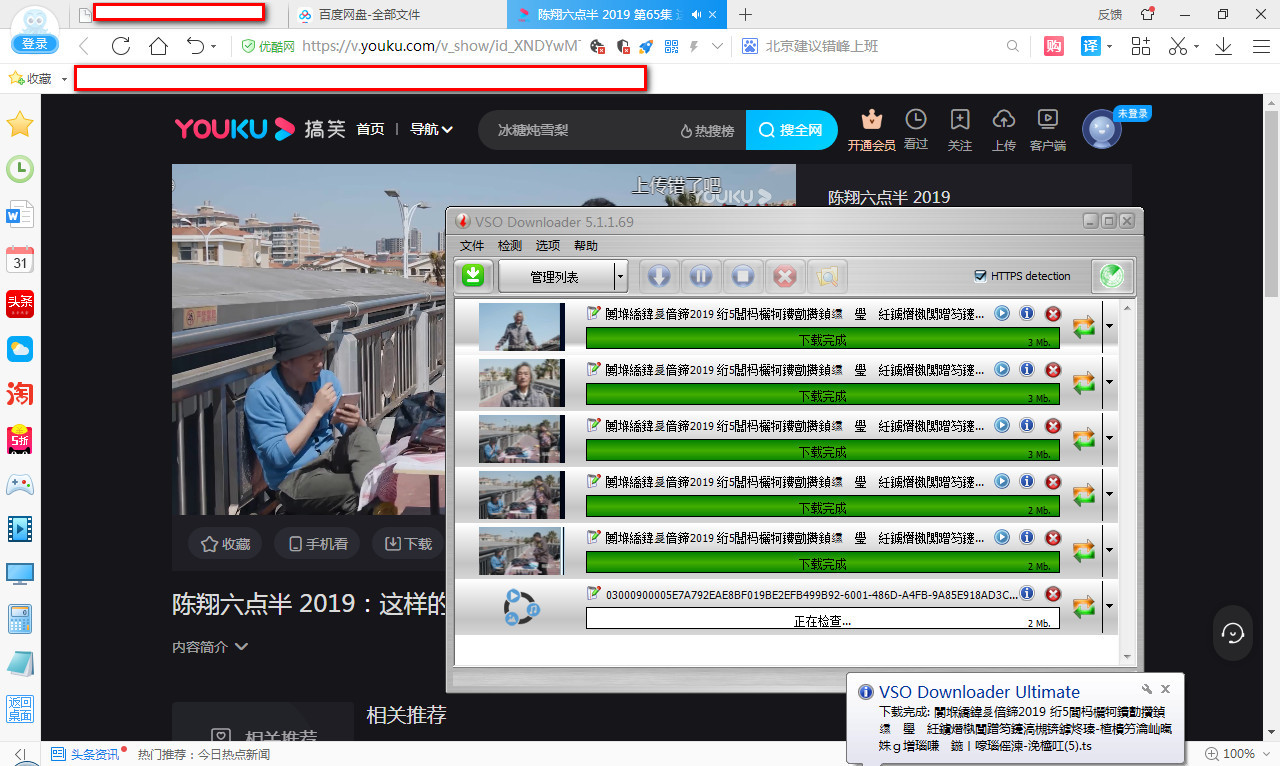Click the 正在检查 progress bar

pos(822,619)
